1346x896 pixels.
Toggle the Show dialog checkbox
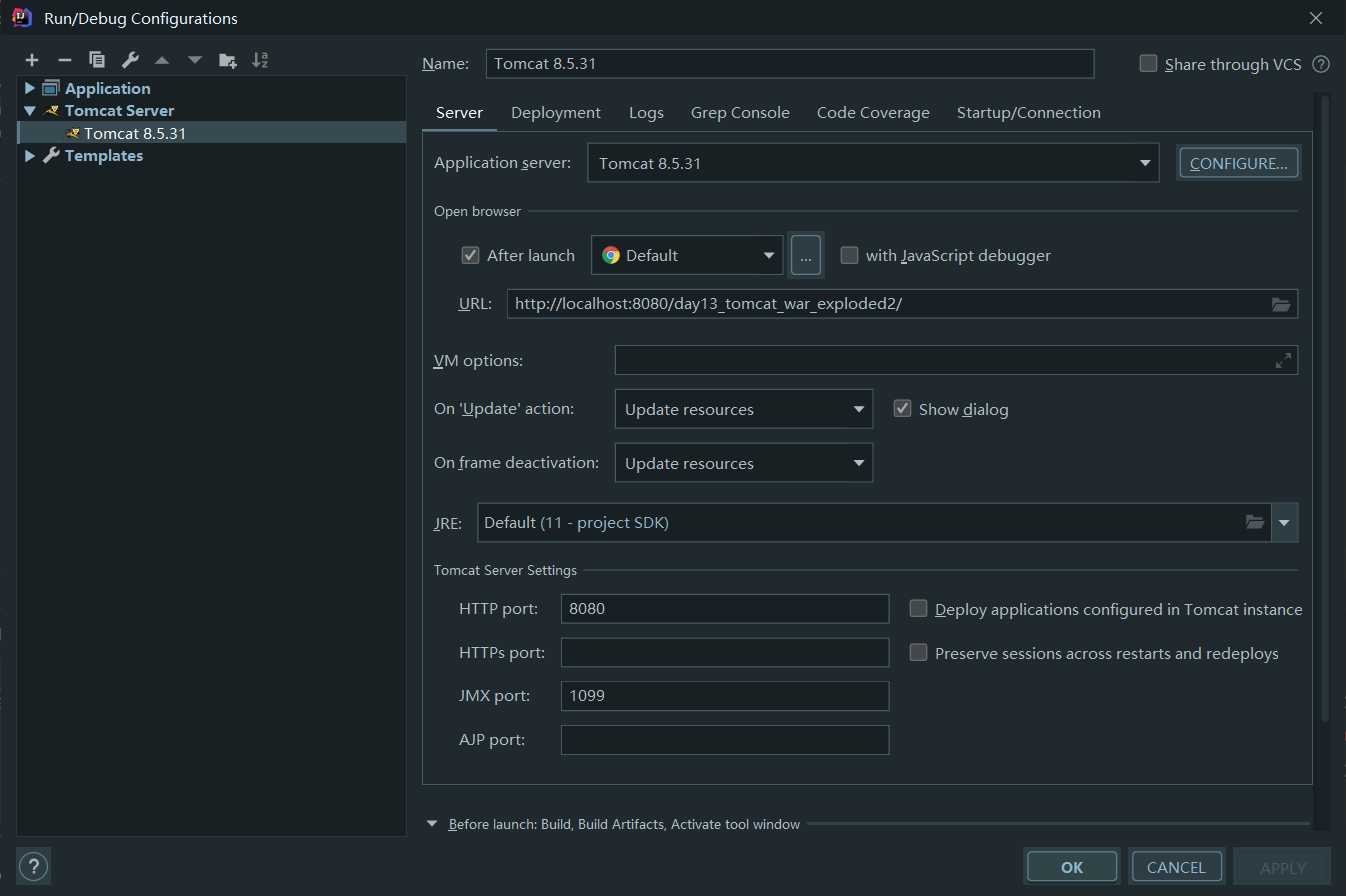click(902, 409)
